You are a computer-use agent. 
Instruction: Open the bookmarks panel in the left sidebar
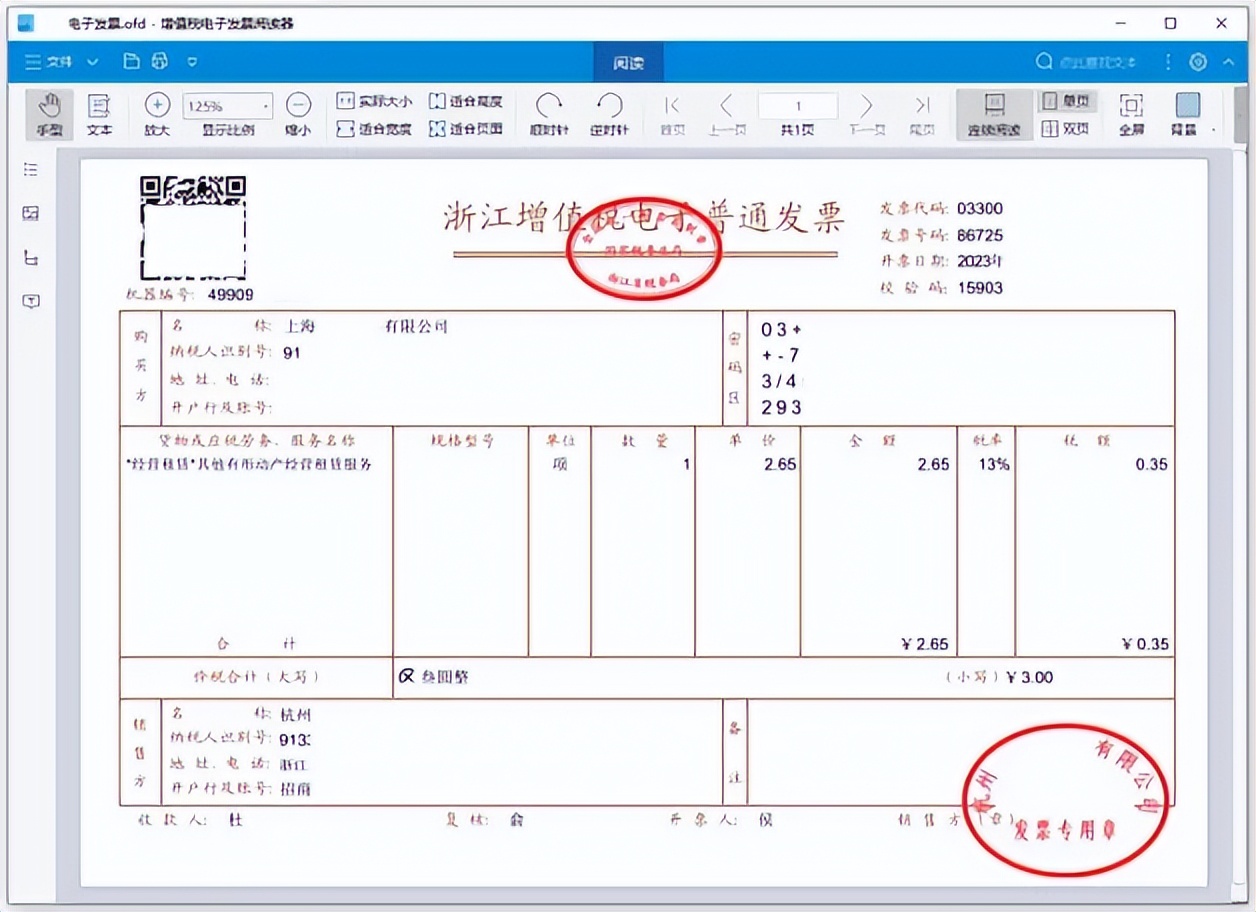[30, 169]
